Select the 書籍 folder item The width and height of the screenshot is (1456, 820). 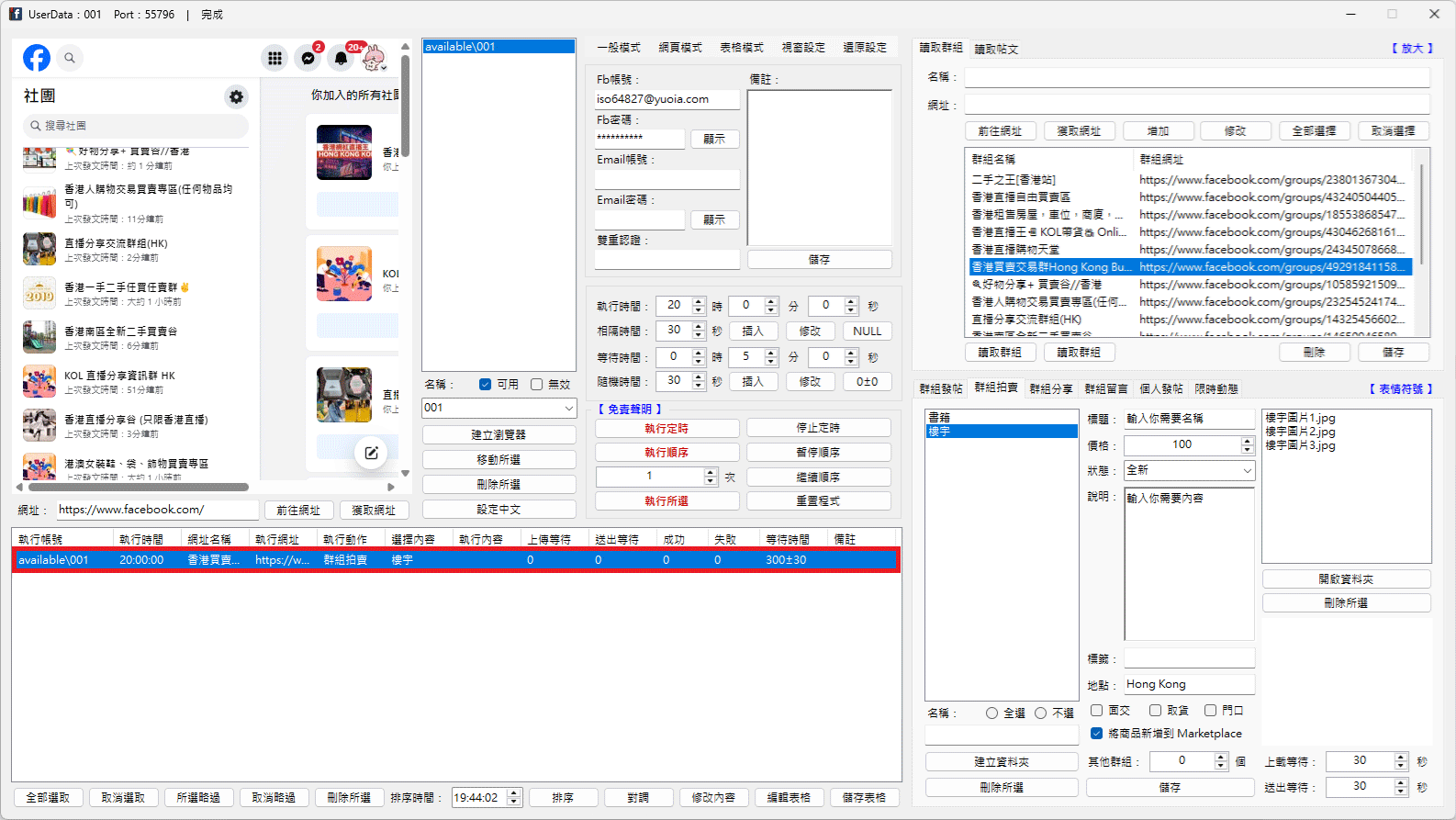coord(1002,418)
